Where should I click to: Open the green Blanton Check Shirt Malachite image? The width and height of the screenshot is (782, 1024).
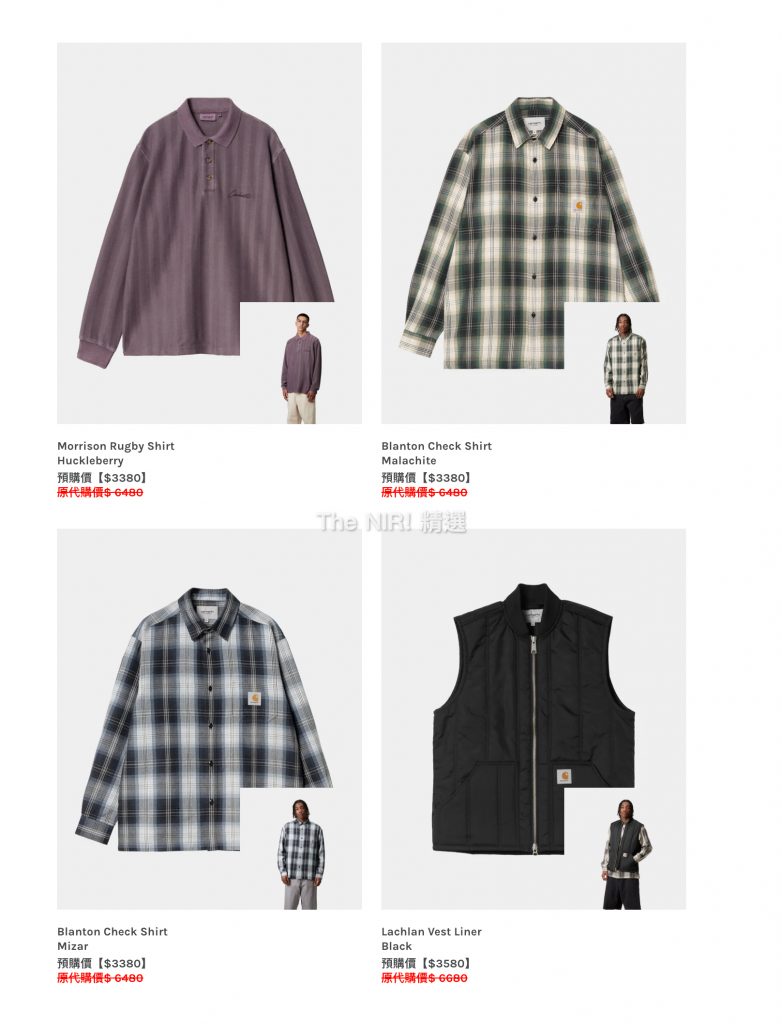click(x=533, y=233)
